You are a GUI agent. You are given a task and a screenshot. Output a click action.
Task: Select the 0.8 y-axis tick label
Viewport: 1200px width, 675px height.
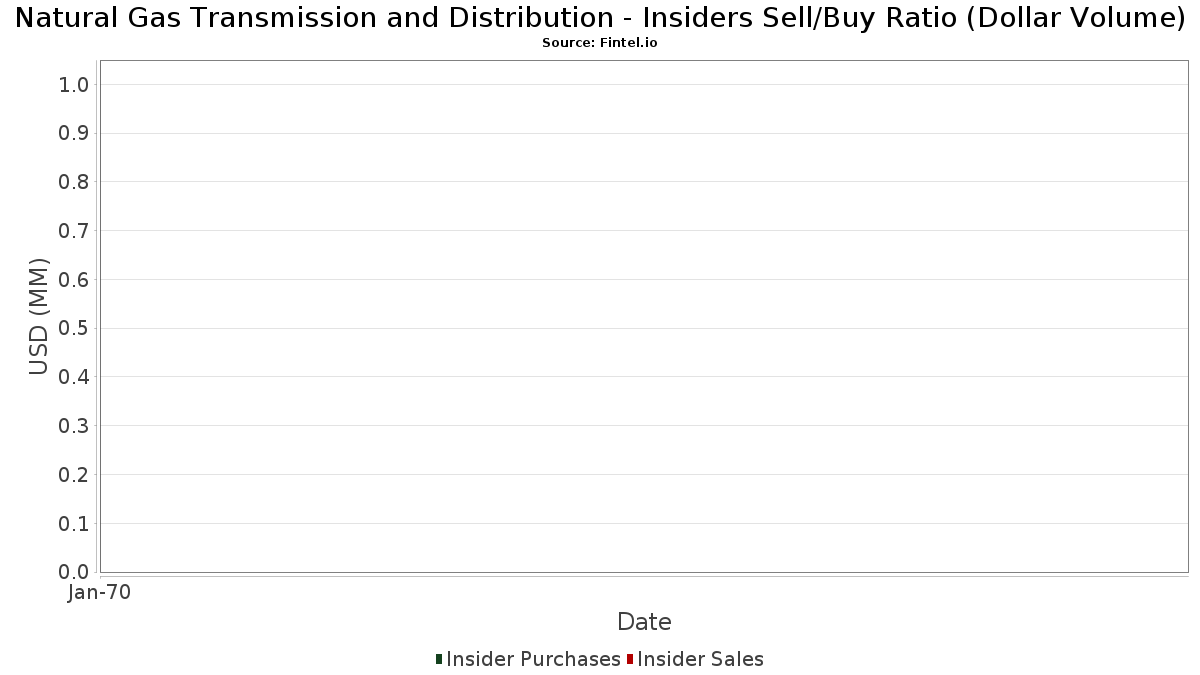pyautogui.click(x=75, y=182)
